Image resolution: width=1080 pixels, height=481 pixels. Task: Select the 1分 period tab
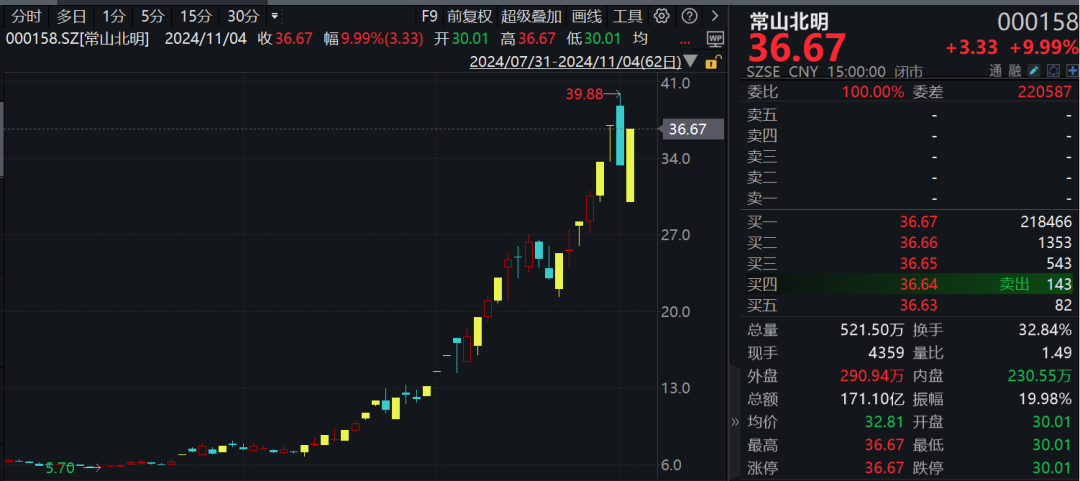[114, 16]
